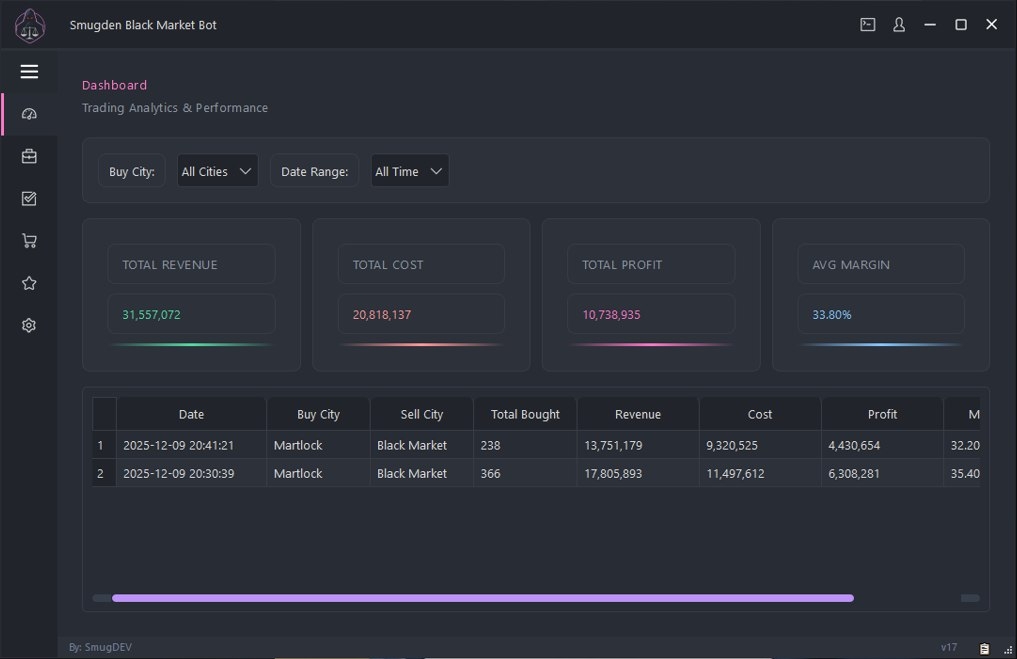Click the message icon next to the profile

coord(866,24)
